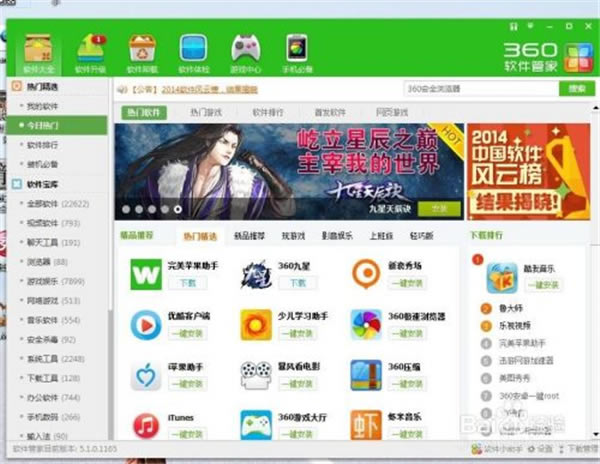This screenshot has width=600, height=464.
Task: Switch to the 首发软件 tab
Action: tap(330, 112)
